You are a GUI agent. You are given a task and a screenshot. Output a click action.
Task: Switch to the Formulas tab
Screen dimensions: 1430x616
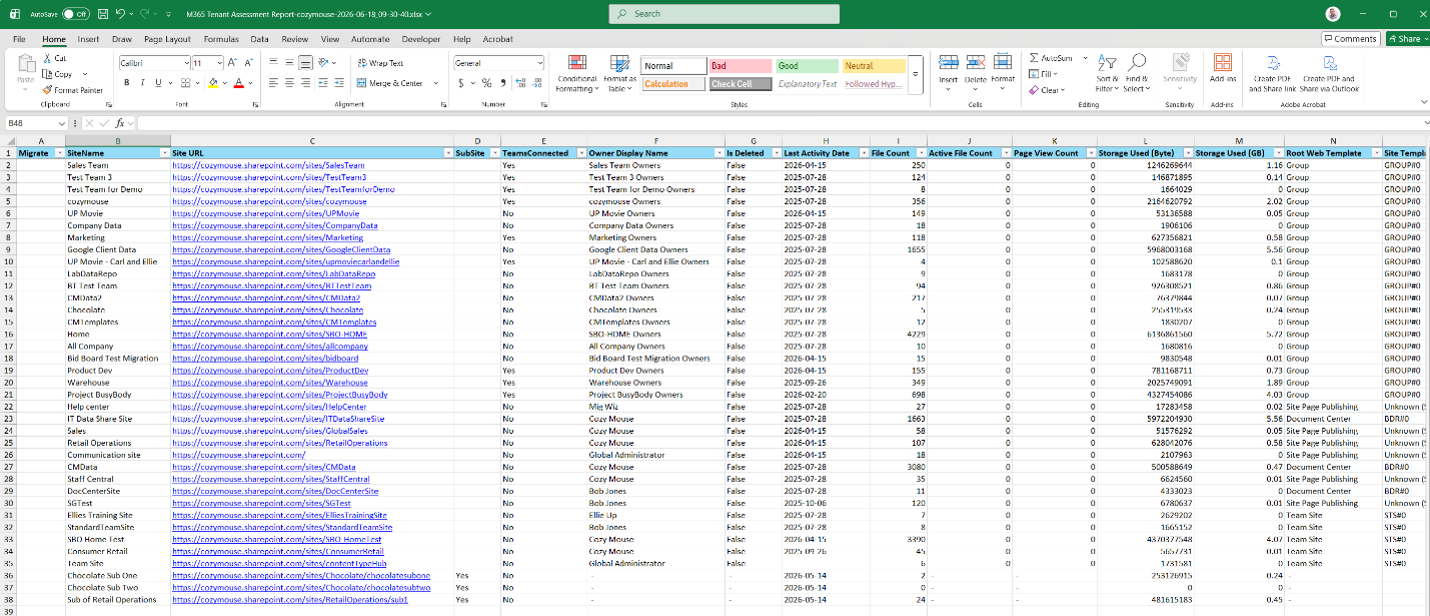point(221,39)
